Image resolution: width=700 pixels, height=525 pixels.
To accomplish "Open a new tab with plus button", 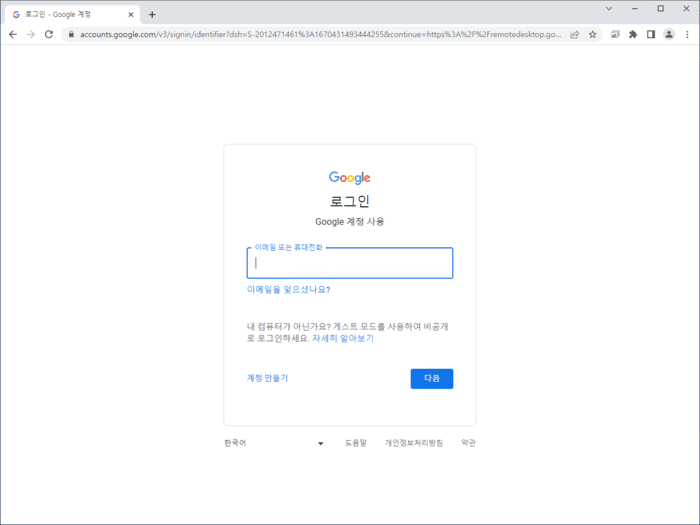I will pyautogui.click(x=152, y=14).
